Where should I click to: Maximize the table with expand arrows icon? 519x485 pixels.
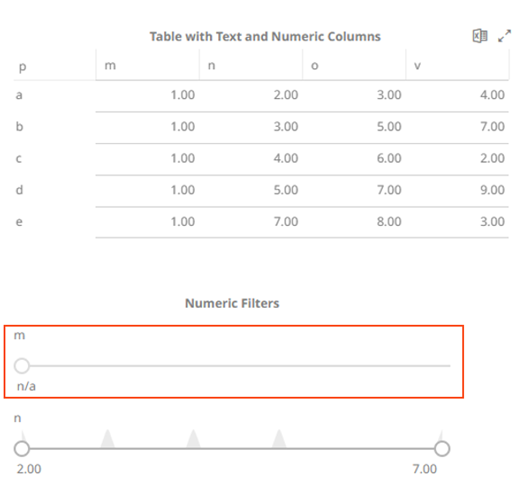504,36
